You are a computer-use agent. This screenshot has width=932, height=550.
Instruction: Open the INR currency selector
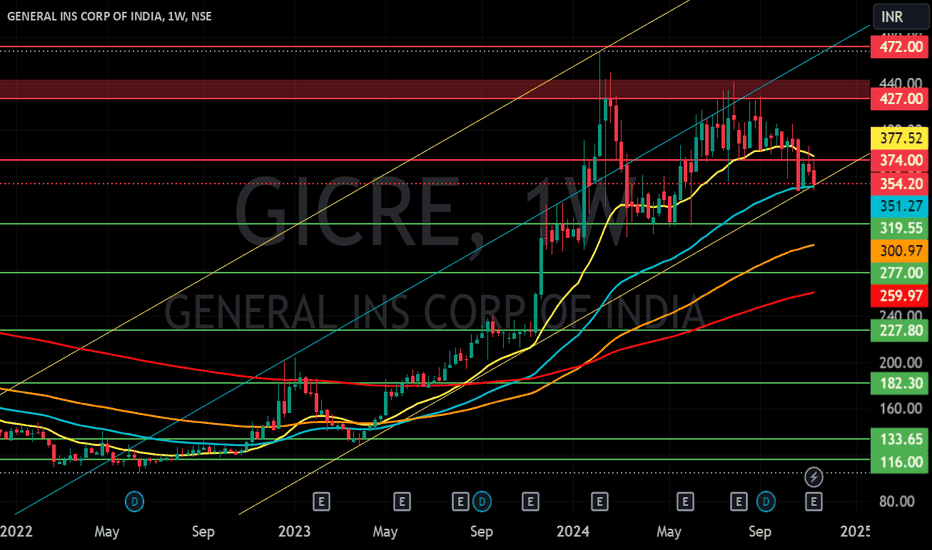click(x=900, y=17)
